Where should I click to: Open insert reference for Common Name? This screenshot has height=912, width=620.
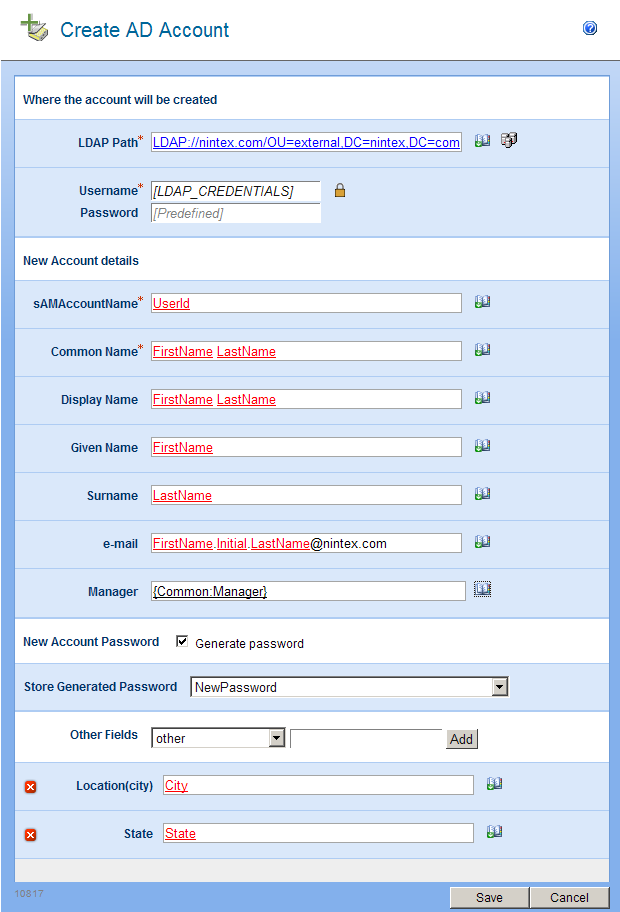(482, 350)
